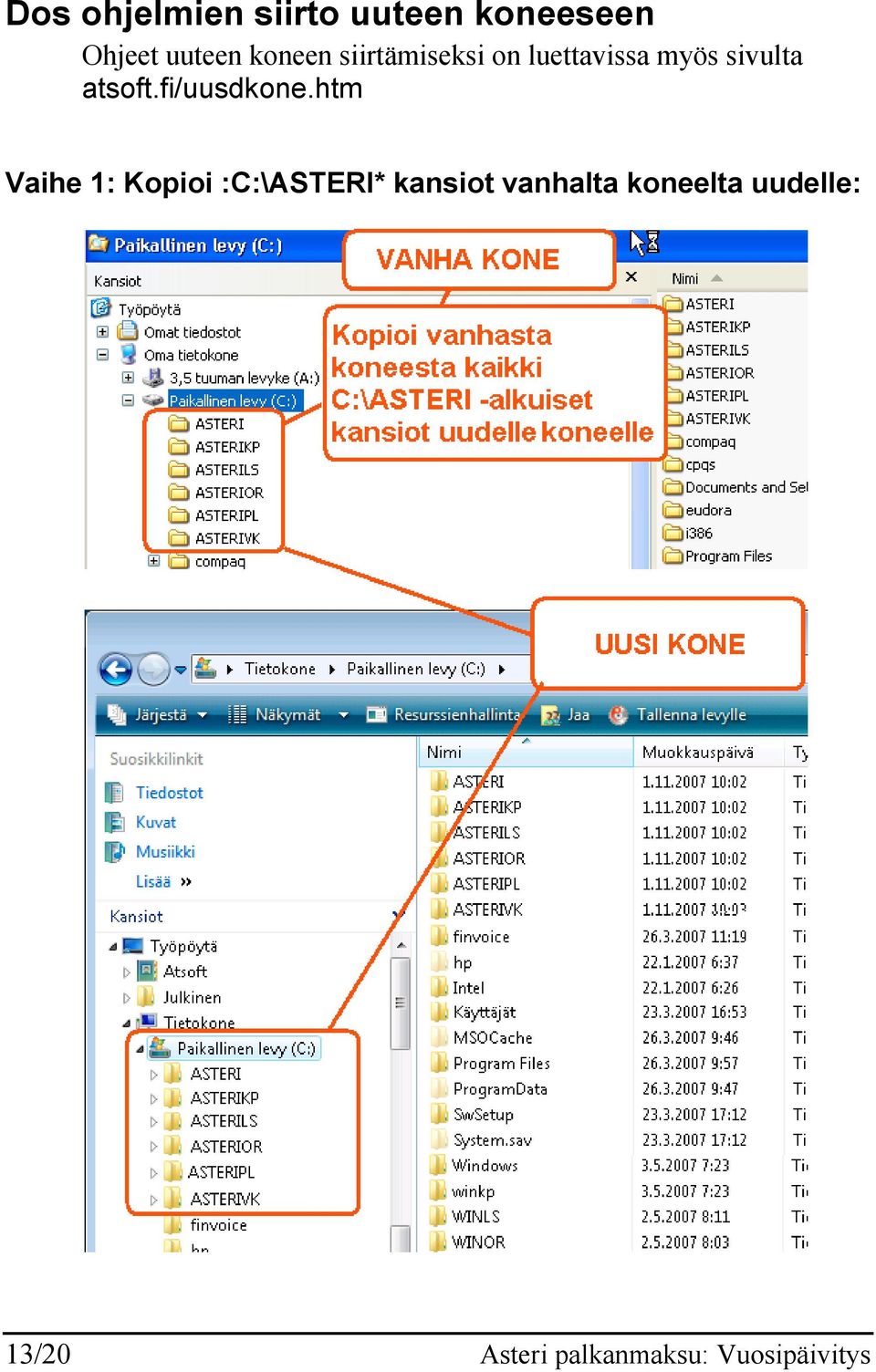Expand the Julkinen node in the folder tree
Screen dimensions: 876x1372
click(127, 998)
